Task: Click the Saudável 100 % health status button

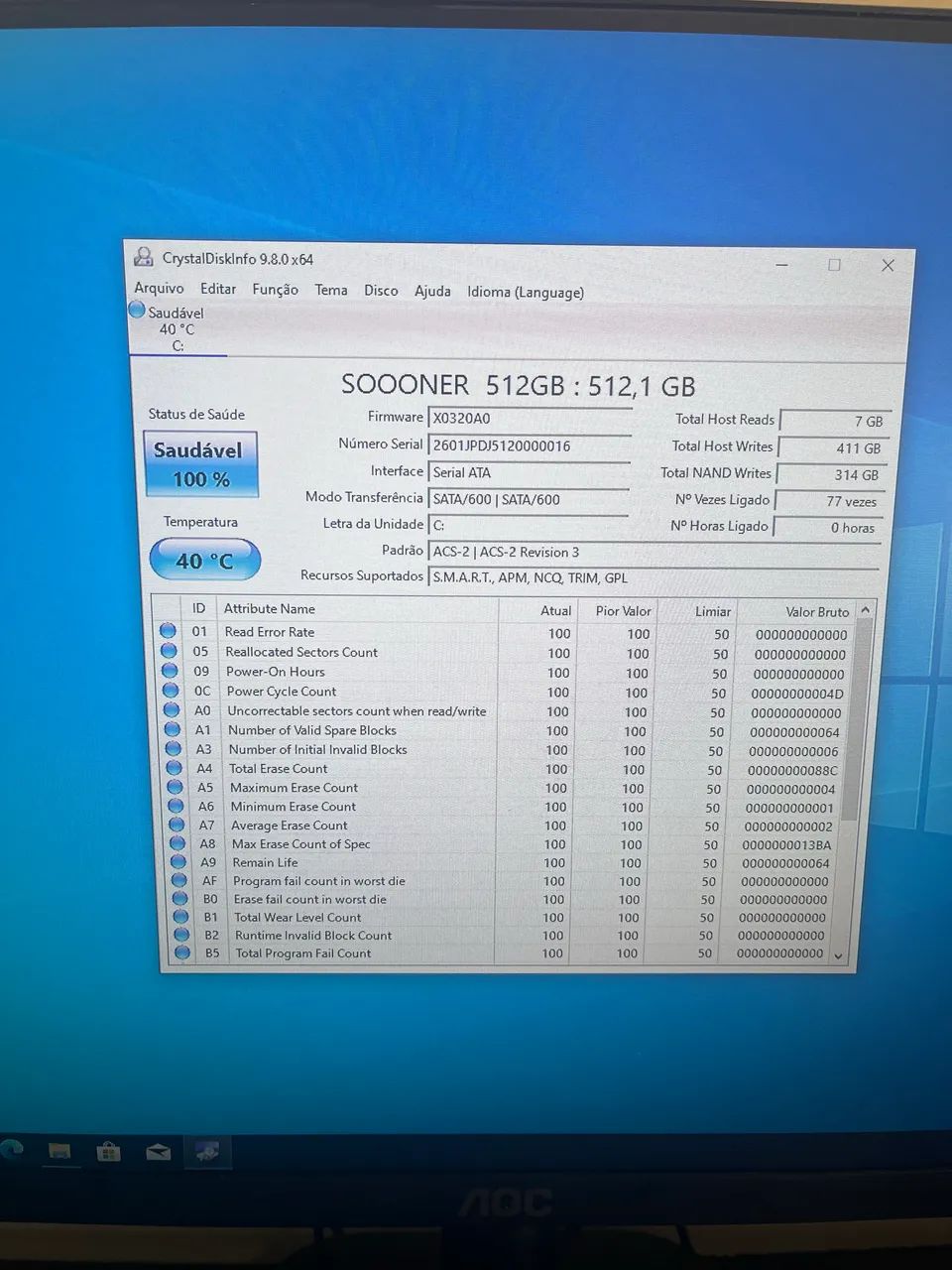Action: click(x=201, y=463)
